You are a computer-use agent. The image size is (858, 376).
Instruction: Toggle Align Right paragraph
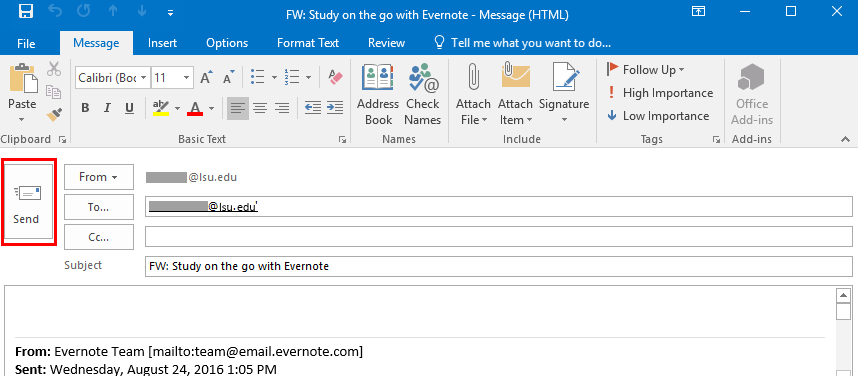click(282, 108)
